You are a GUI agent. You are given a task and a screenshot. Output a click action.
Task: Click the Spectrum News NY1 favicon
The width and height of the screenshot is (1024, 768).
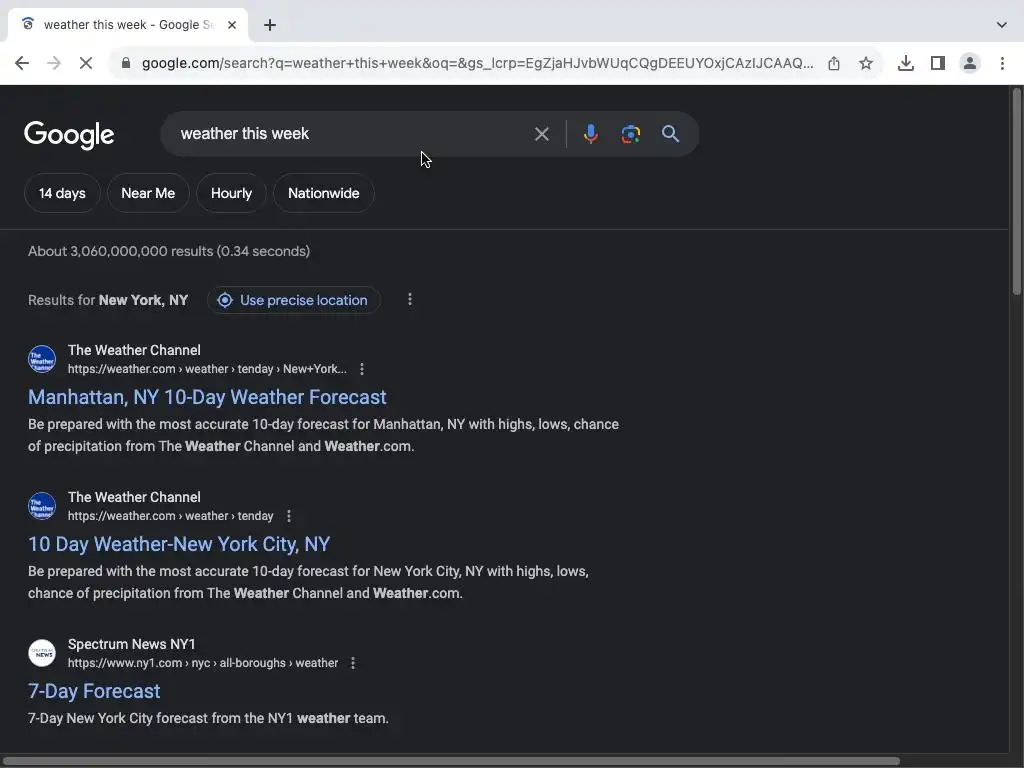pos(42,653)
